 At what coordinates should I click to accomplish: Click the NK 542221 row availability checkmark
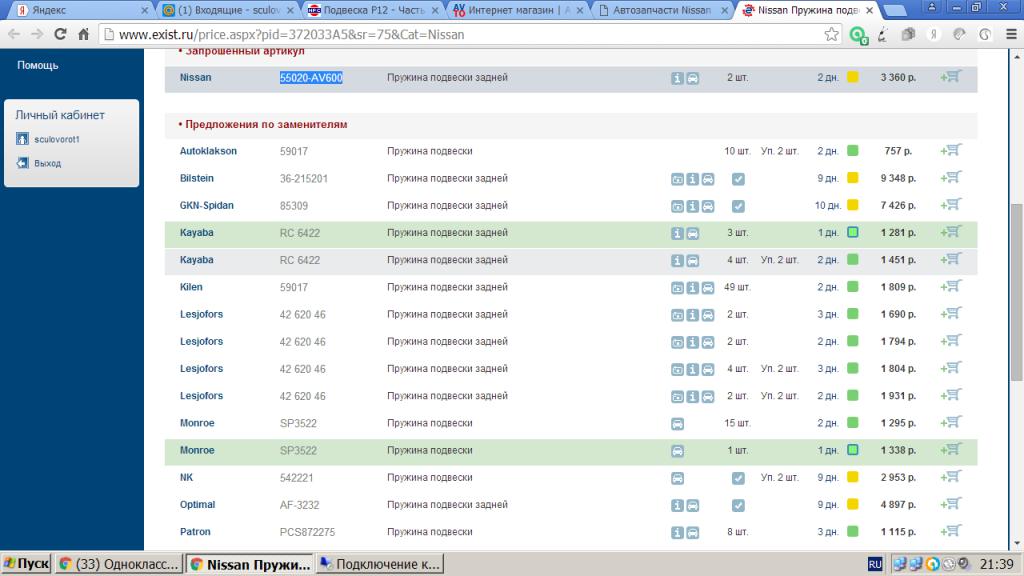738,479
